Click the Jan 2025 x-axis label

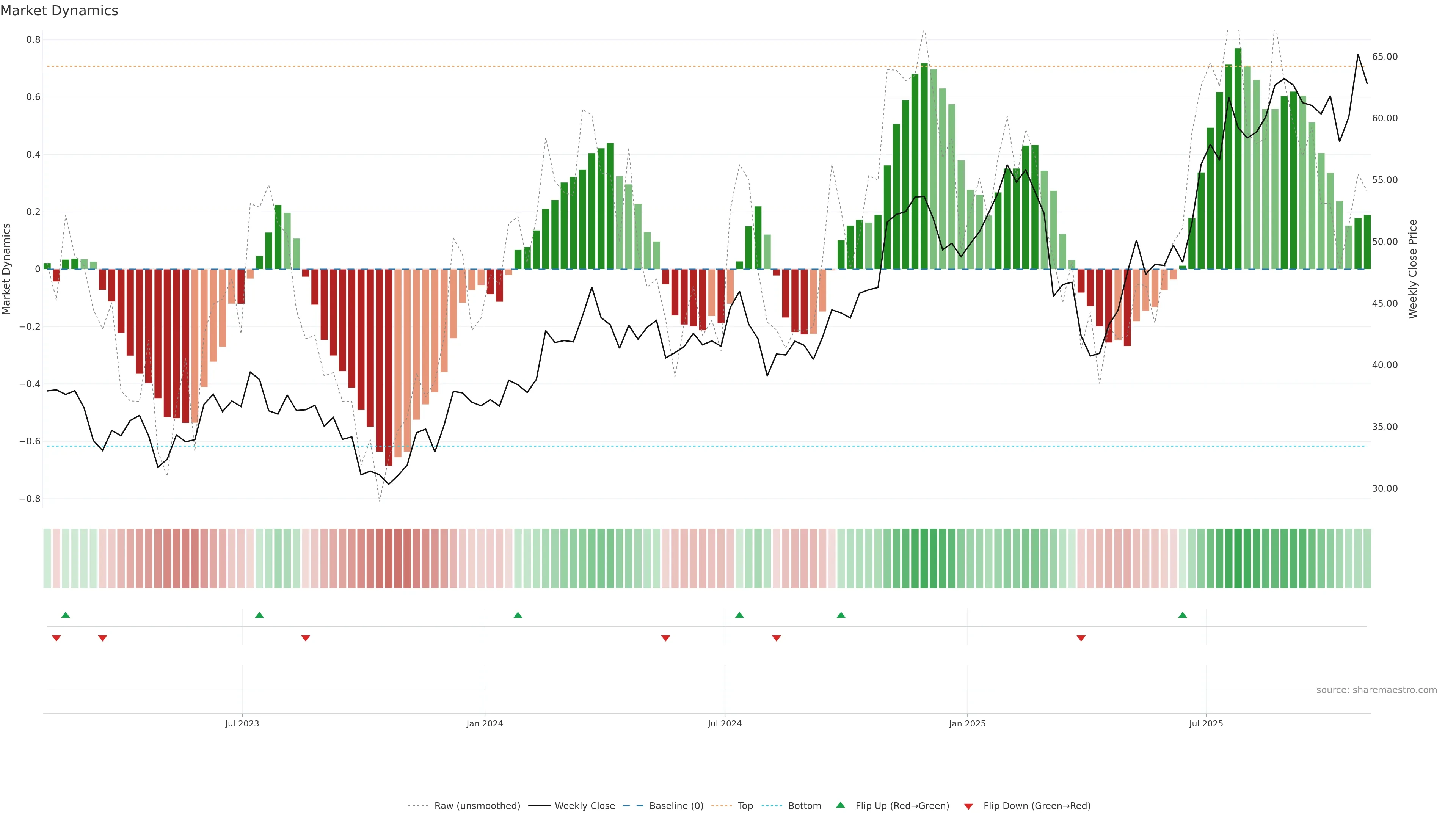pos(967,723)
